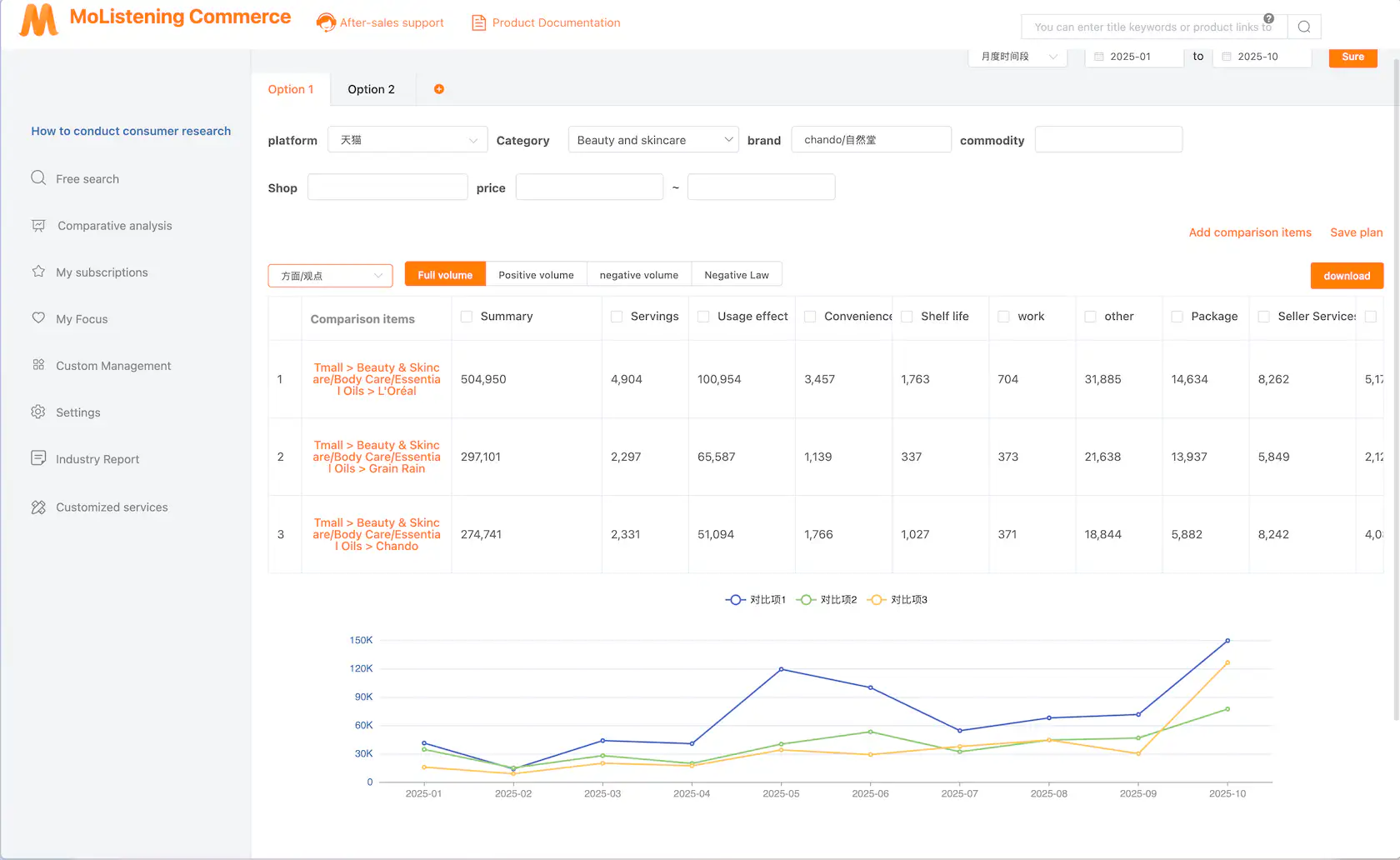Enable the Summary column checkbox
Viewport: 1400px width, 860px height.
[x=466, y=317]
